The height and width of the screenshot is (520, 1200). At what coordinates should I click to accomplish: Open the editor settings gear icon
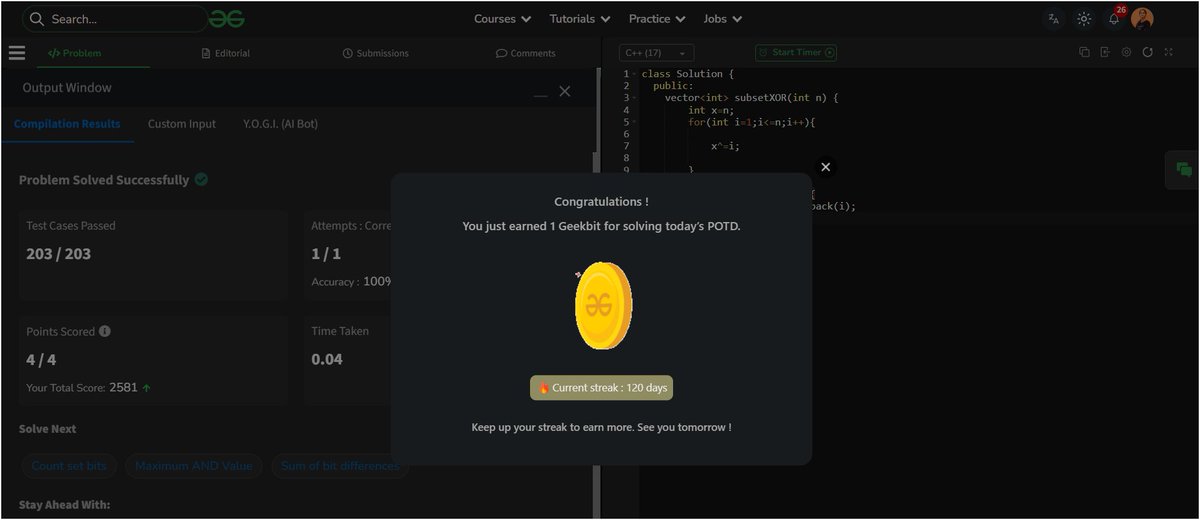click(1126, 52)
